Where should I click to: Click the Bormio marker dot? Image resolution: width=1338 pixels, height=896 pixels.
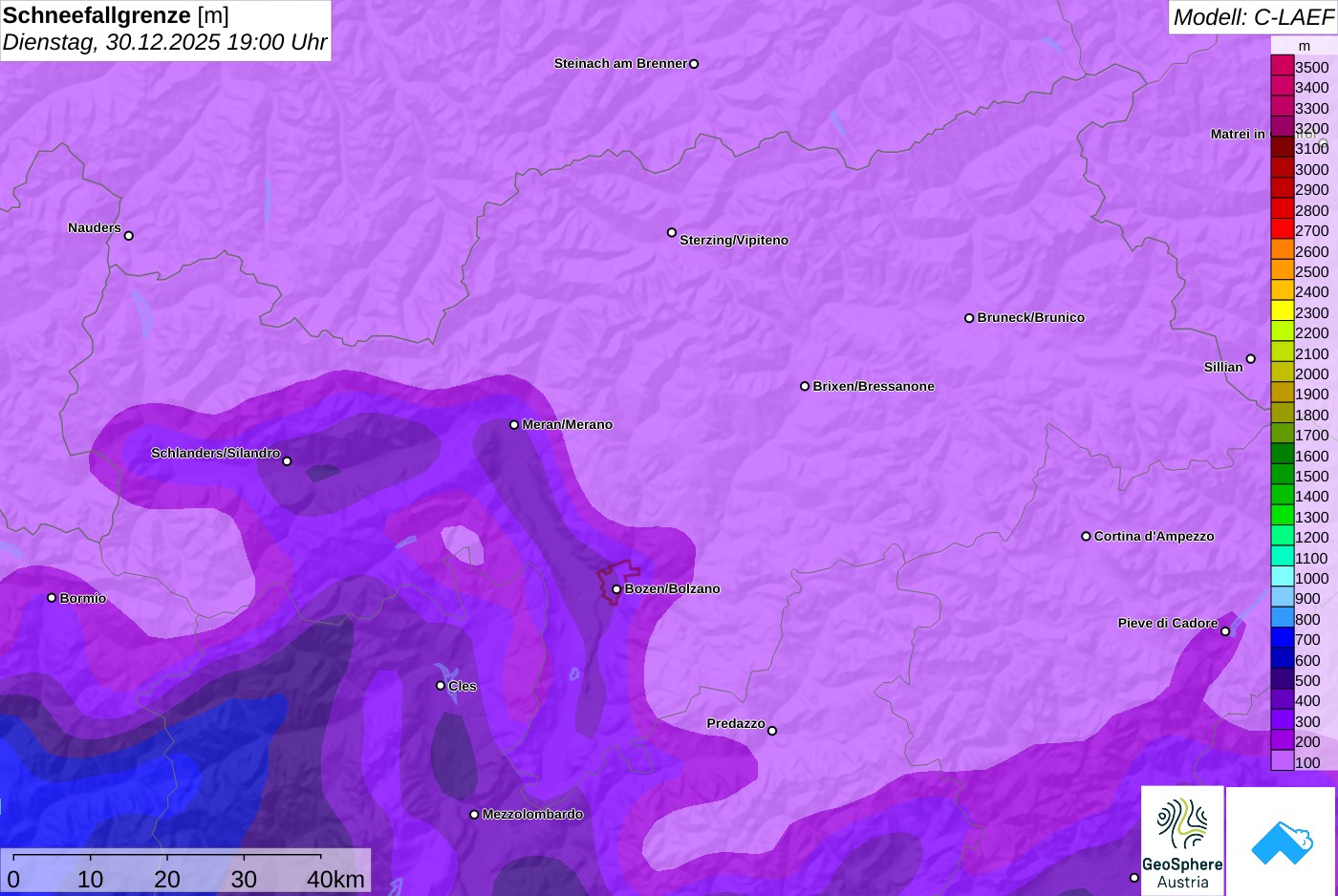click(52, 598)
